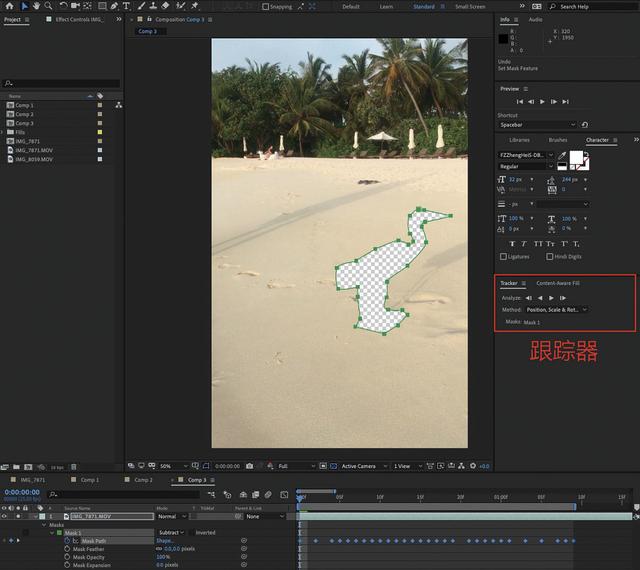The width and height of the screenshot is (640, 570).
Task: Open the Content-Aware Fill tab
Action: tap(558, 283)
